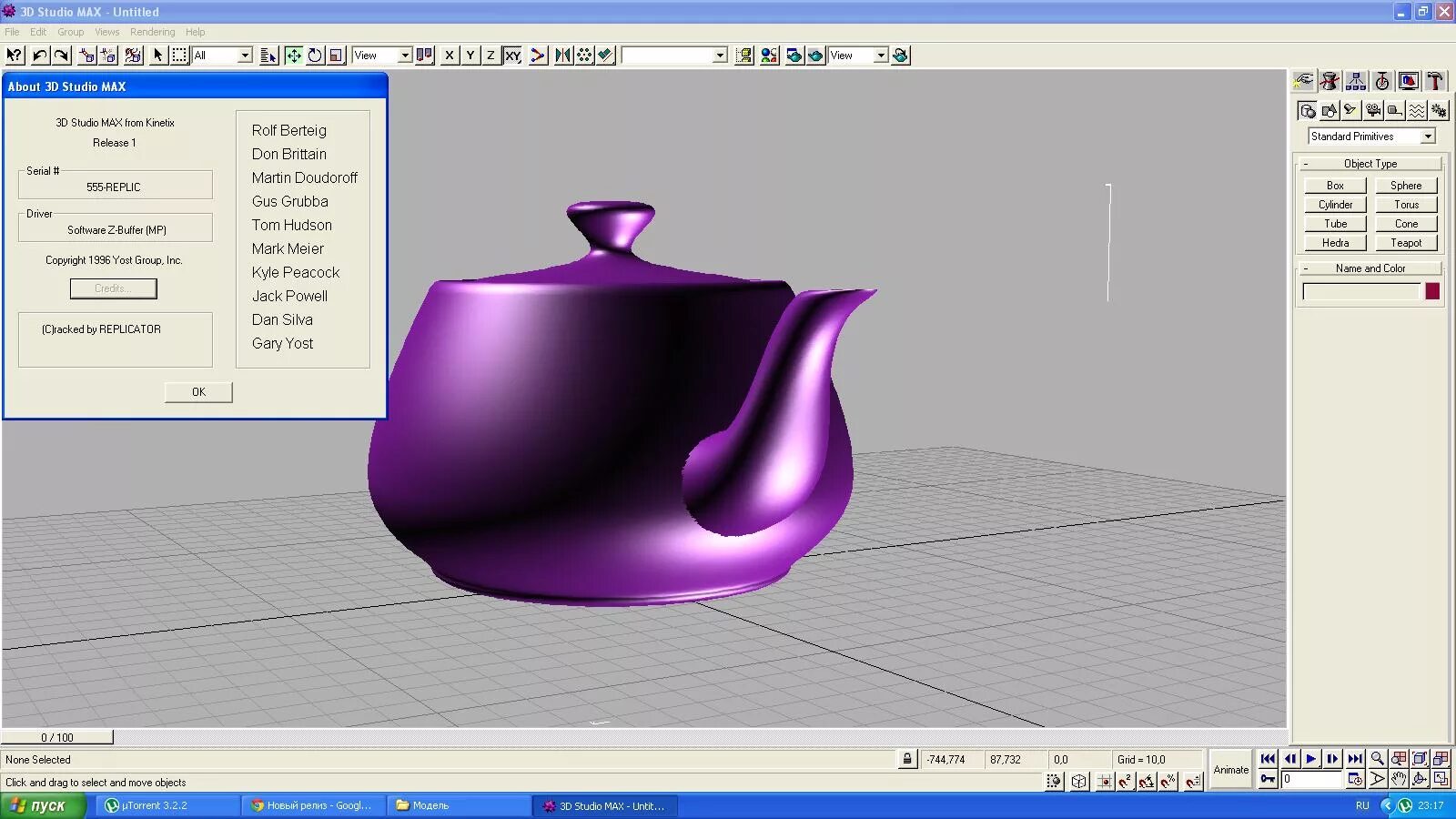Toggle the Degradation Override cube icon

click(x=1079, y=781)
